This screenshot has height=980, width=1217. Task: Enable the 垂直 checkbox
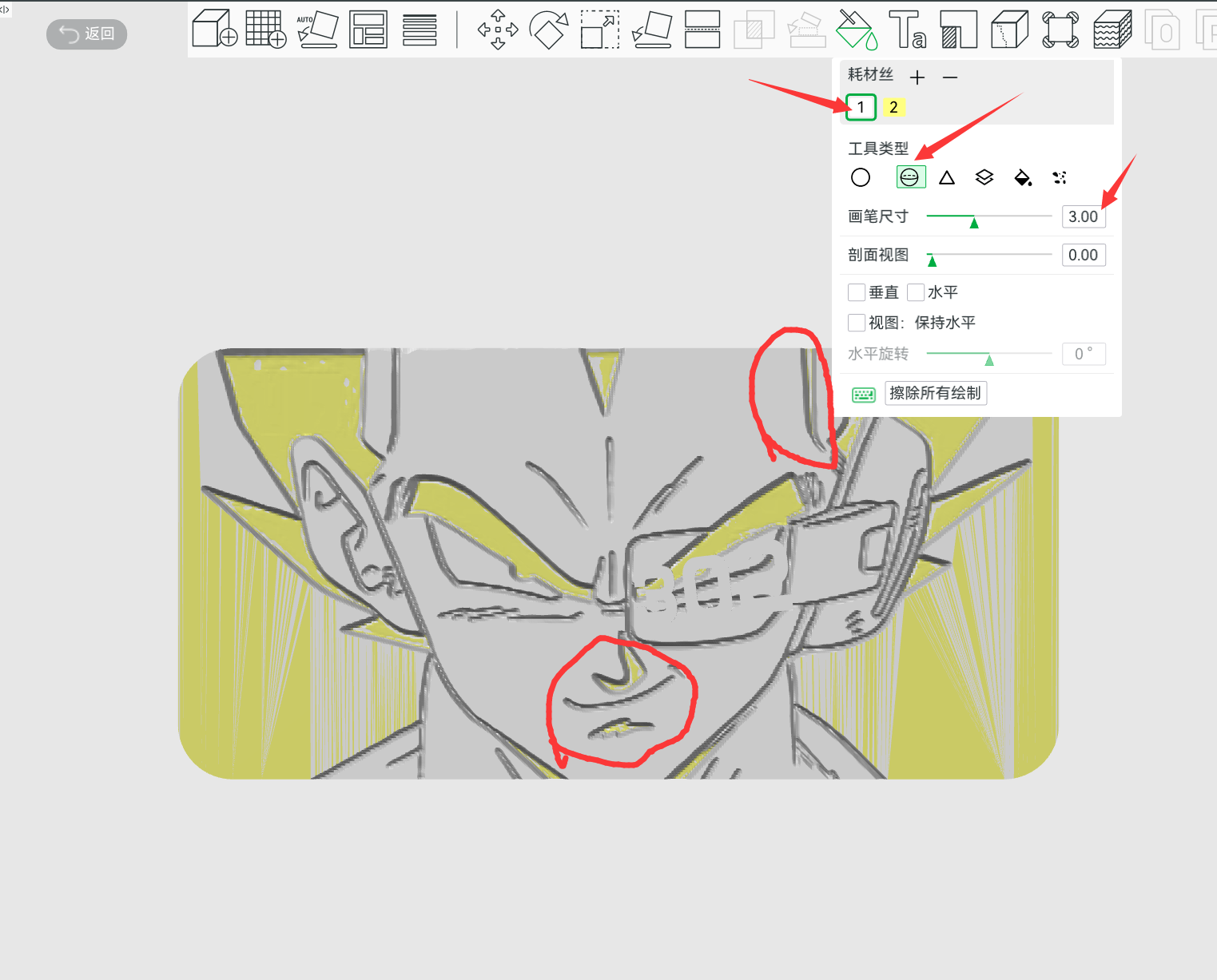tap(857, 292)
